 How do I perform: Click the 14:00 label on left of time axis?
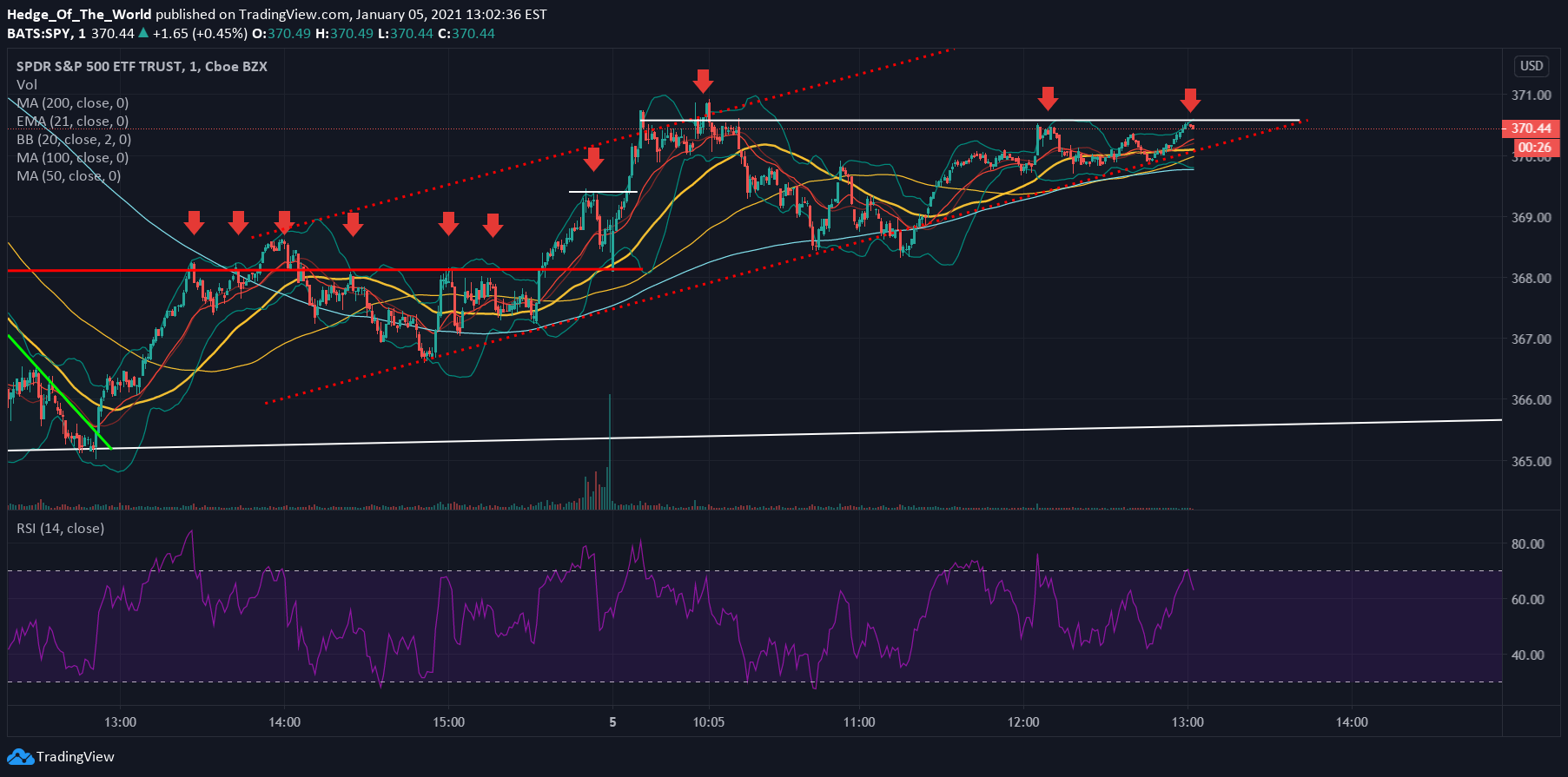click(x=284, y=722)
